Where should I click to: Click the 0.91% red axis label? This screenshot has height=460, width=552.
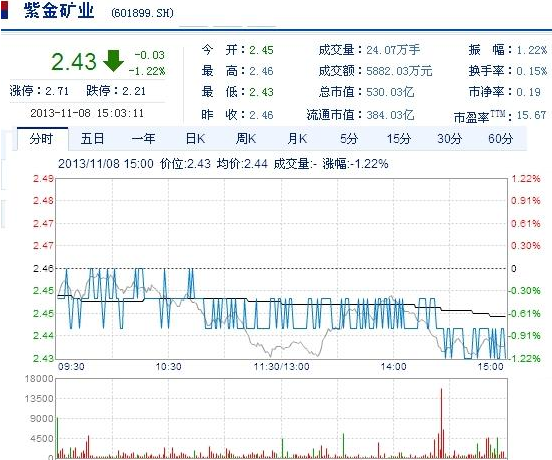[x=526, y=201]
